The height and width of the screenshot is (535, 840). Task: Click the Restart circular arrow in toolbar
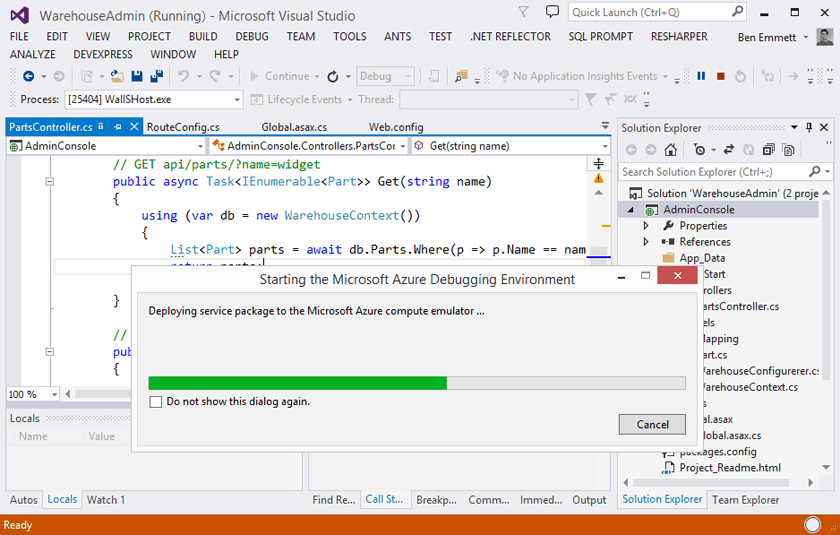333,77
